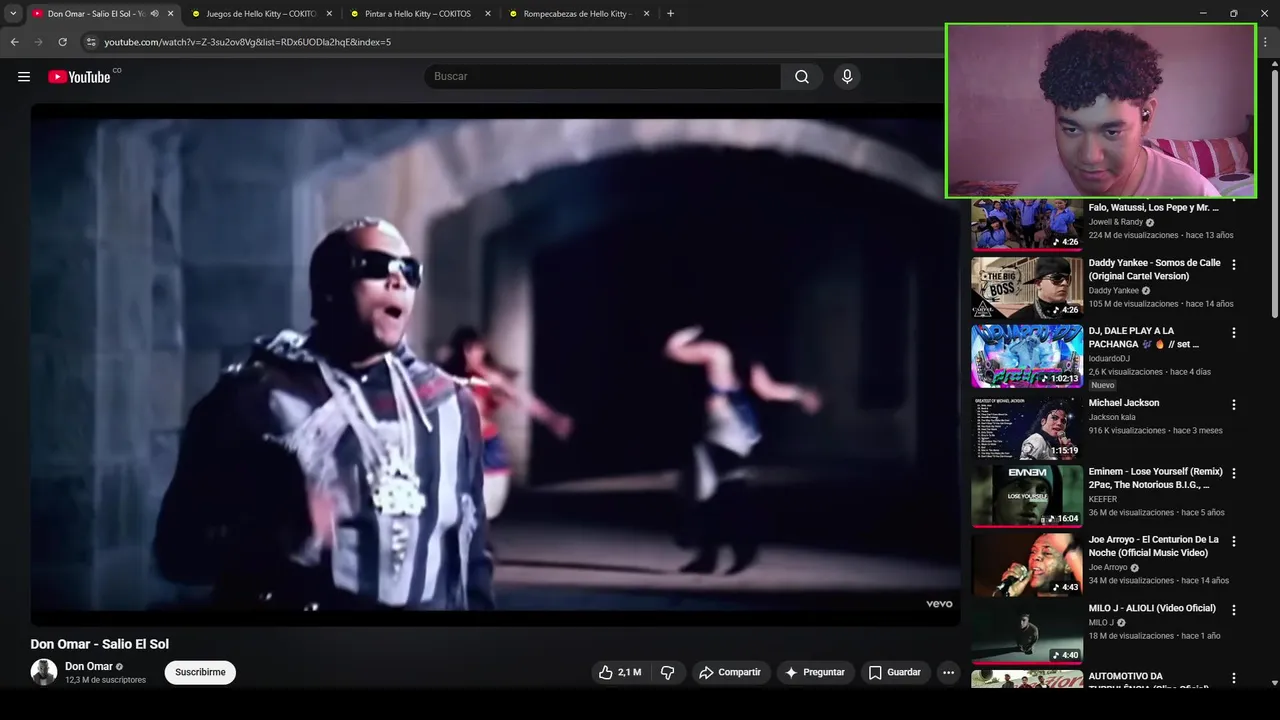The width and height of the screenshot is (1280, 720).
Task: Click the '12,3 M de suscriptores' text
Action: click(x=105, y=680)
